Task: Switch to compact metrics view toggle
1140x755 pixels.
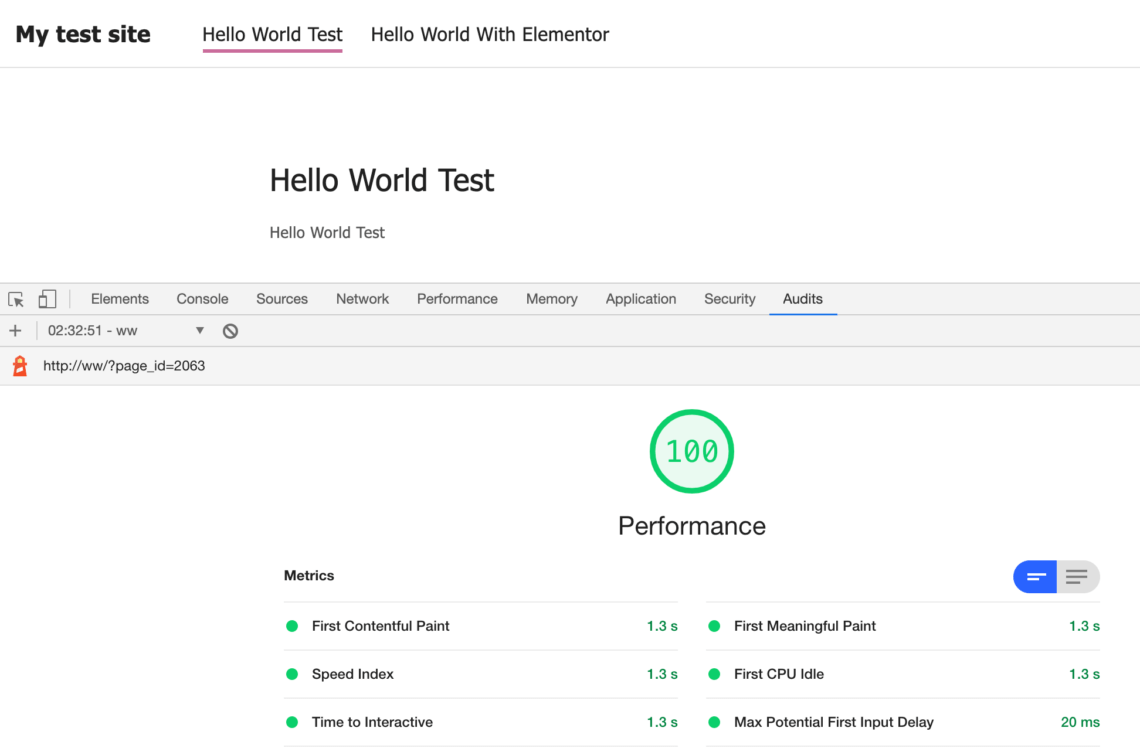Action: click(x=1035, y=577)
